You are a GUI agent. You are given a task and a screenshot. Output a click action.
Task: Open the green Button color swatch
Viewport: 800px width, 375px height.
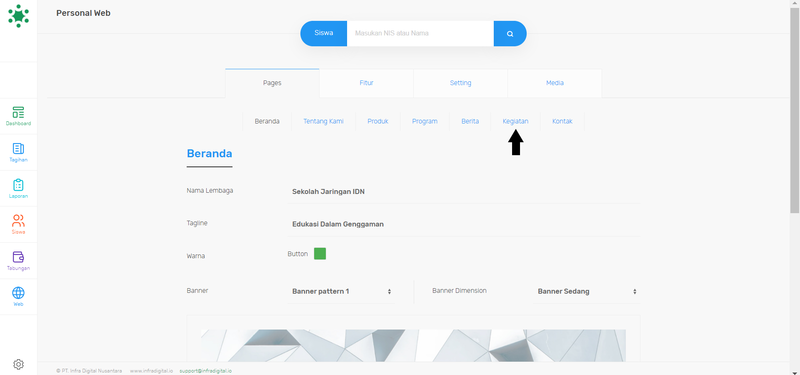pyautogui.click(x=320, y=254)
